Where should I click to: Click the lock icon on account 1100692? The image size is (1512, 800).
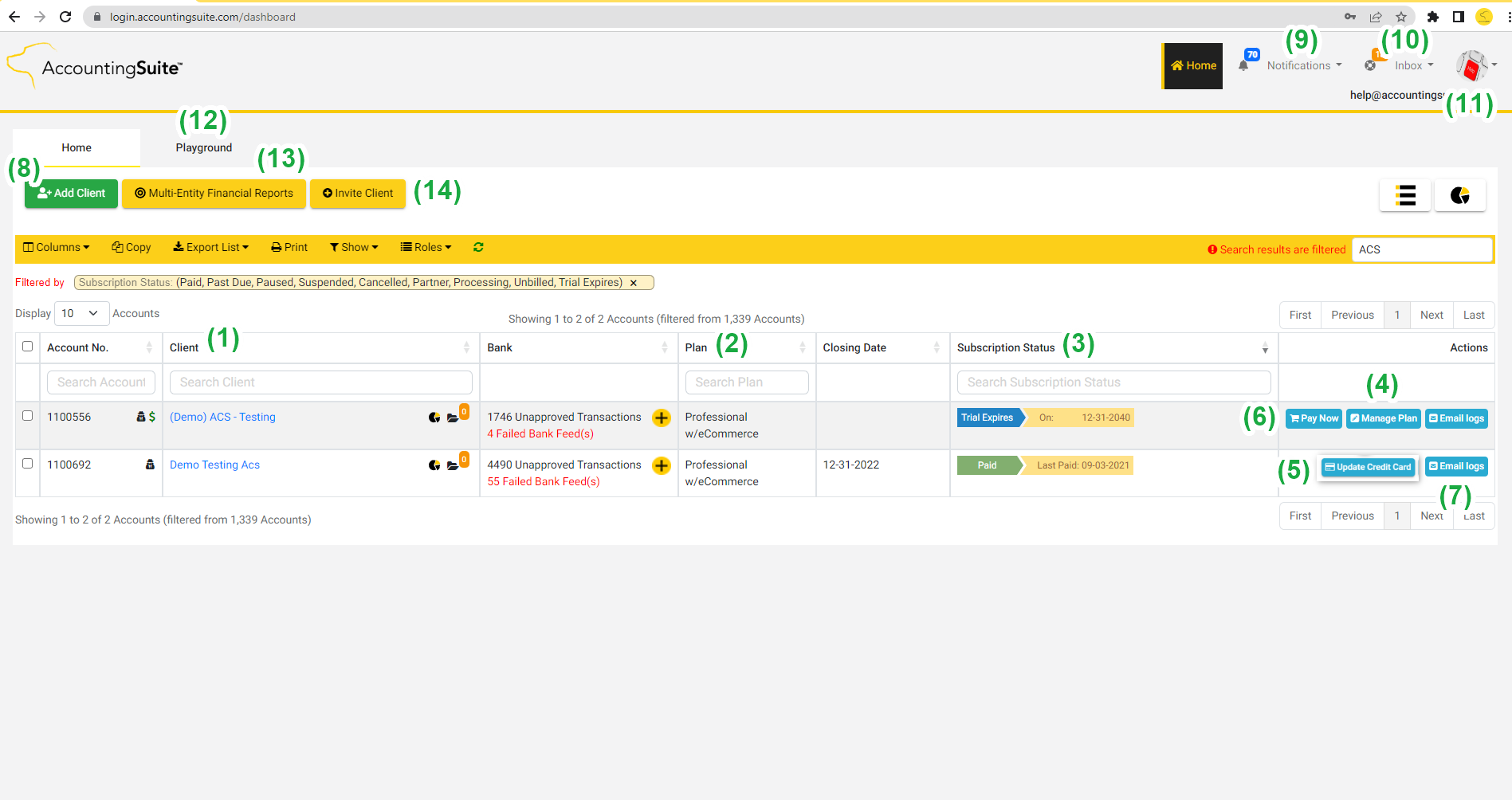(150, 465)
